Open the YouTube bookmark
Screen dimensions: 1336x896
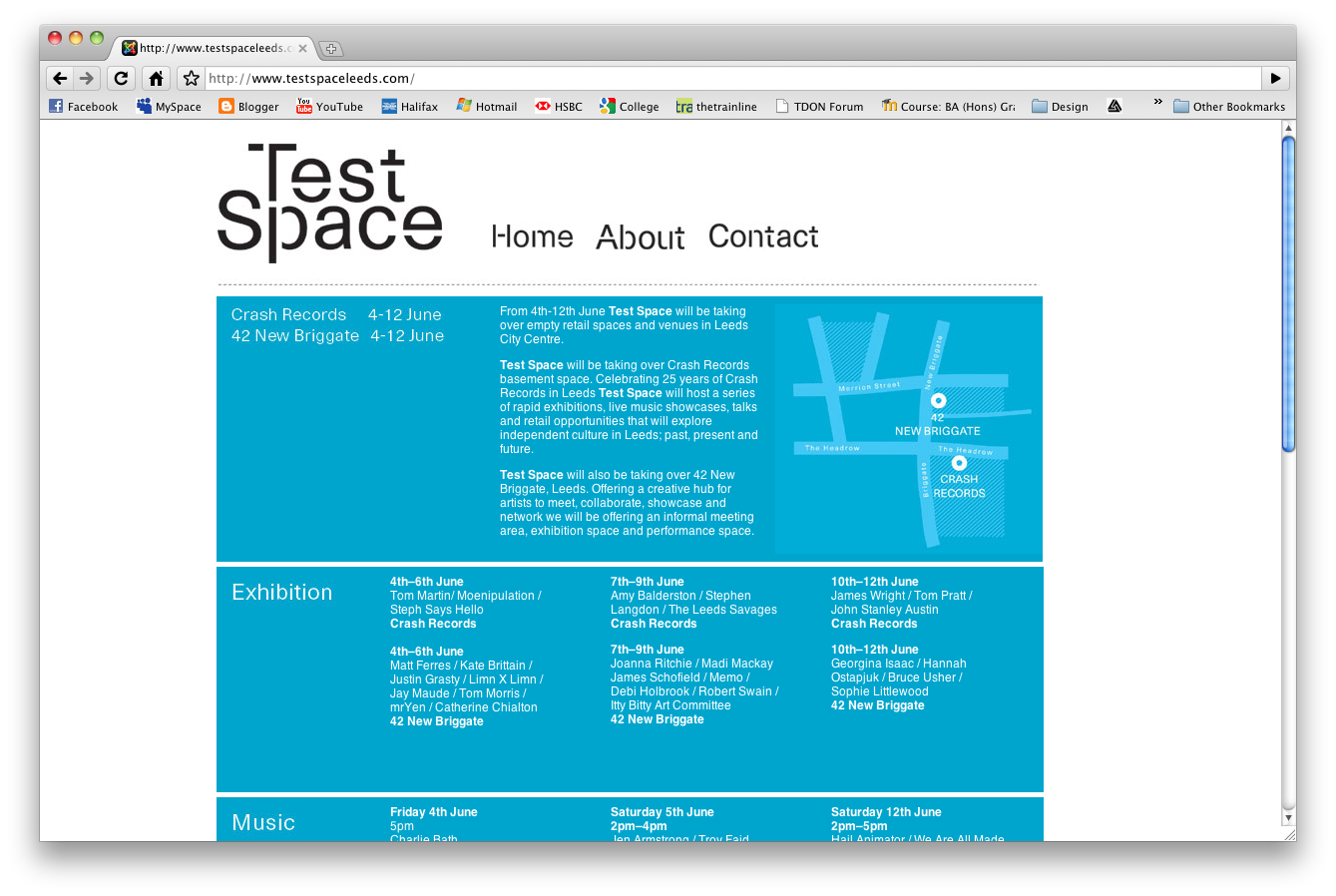click(329, 106)
